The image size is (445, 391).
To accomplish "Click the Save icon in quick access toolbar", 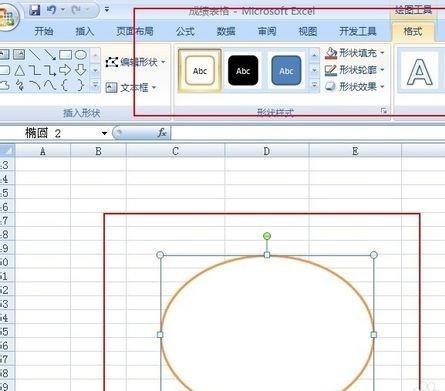I will (x=34, y=10).
